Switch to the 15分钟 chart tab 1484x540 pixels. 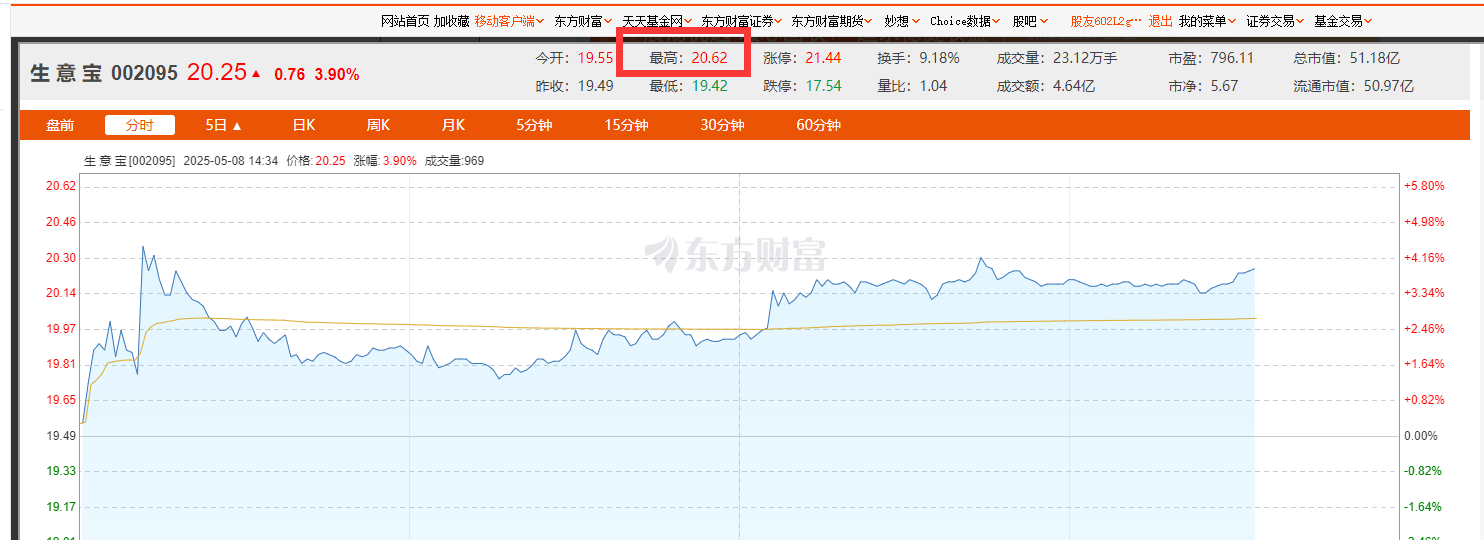click(x=626, y=125)
